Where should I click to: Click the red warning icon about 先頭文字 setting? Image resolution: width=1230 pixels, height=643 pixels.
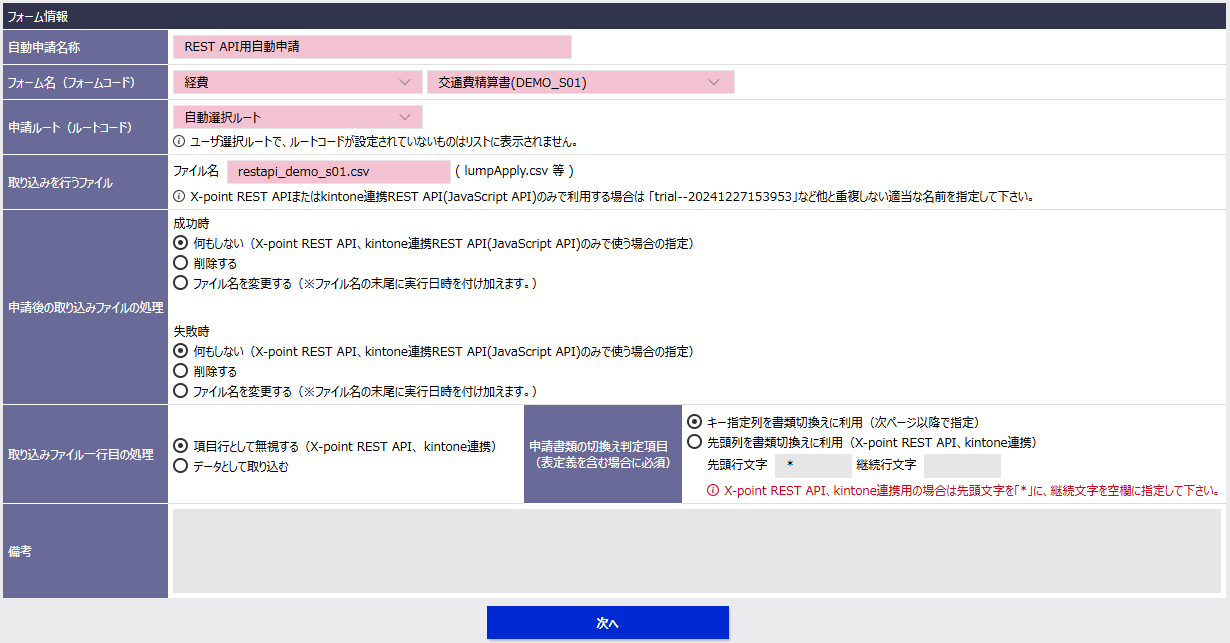click(x=713, y=490)
